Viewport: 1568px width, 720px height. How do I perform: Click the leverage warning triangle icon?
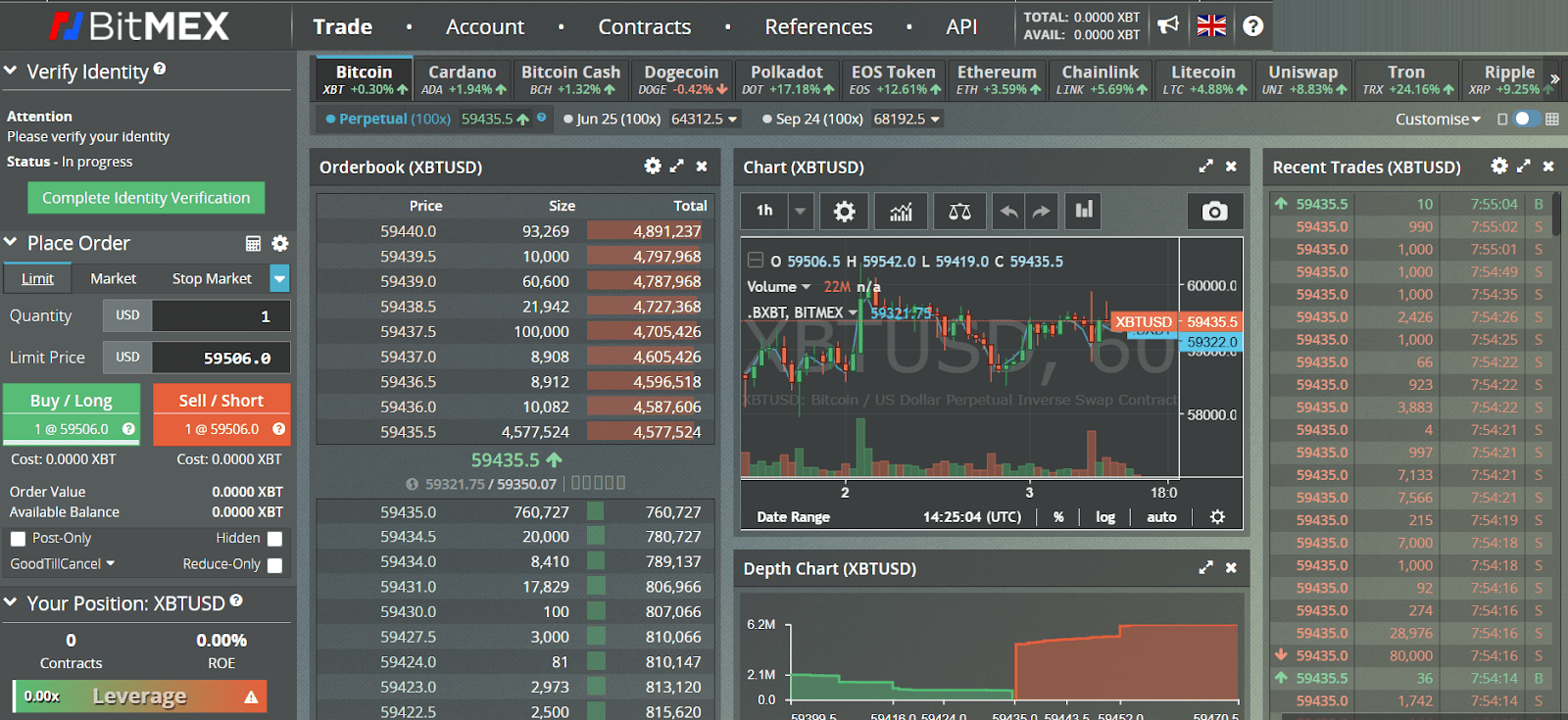(x=251, y=696)
